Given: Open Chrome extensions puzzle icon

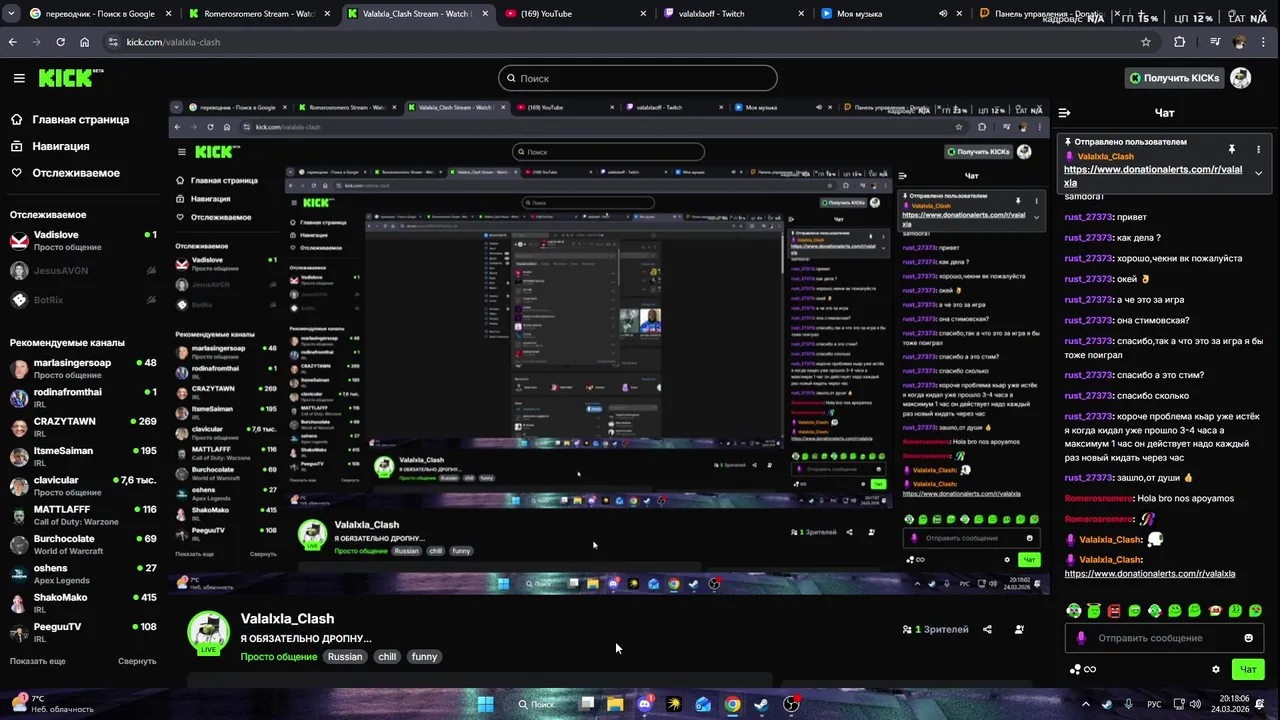Looking at the screenshot, I should point(1179,42).
